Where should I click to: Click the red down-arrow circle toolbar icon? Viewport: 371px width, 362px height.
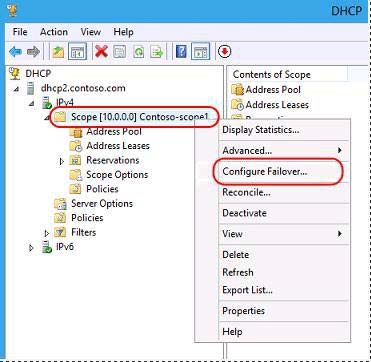[x=225, y=51]
